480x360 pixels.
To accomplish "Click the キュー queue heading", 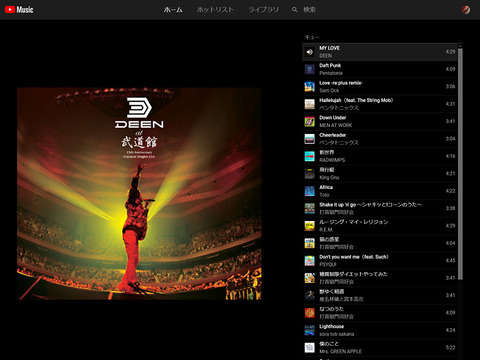I will coord(312,37).
